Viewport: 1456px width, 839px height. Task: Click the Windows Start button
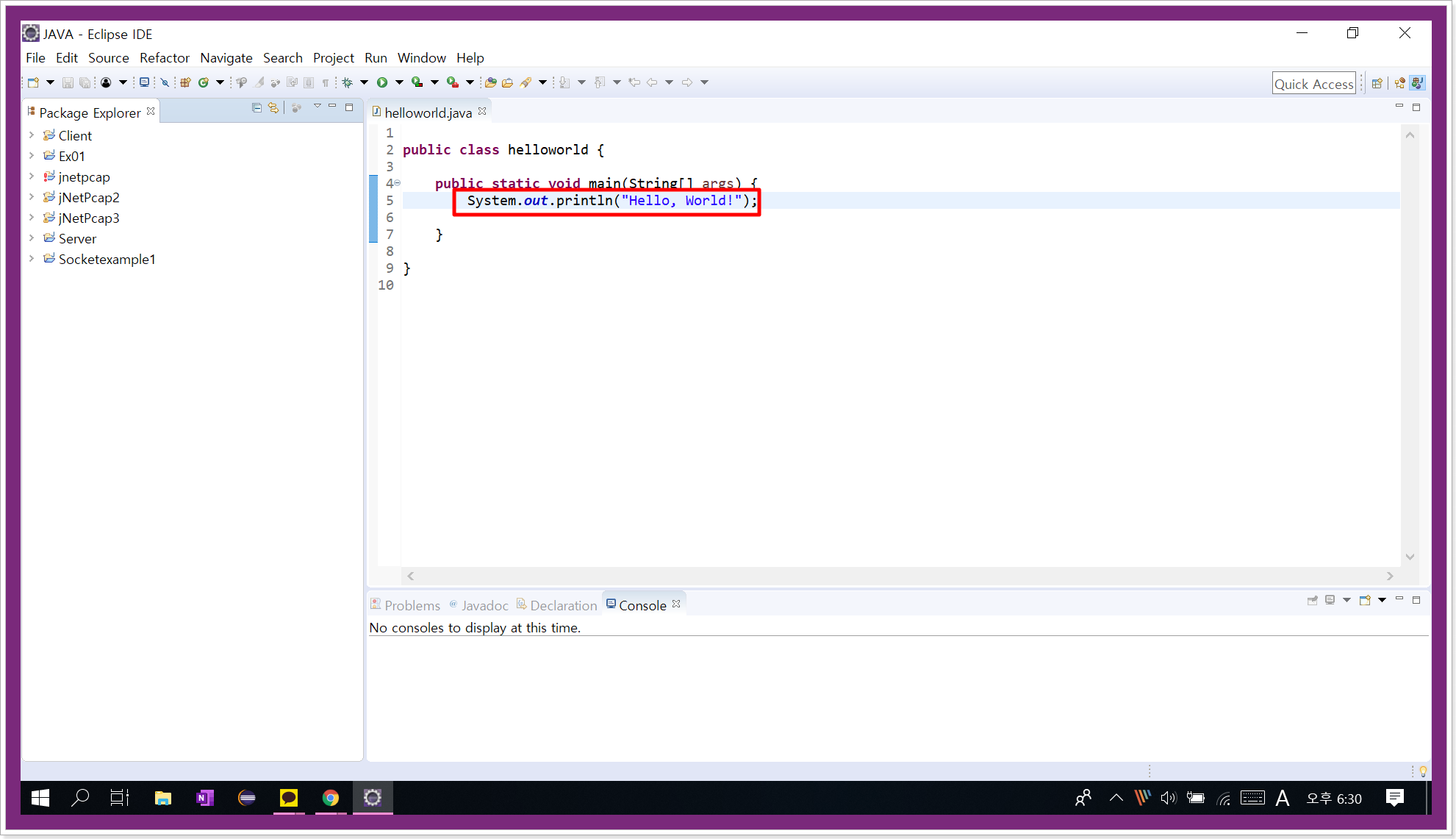click(40, 798)
